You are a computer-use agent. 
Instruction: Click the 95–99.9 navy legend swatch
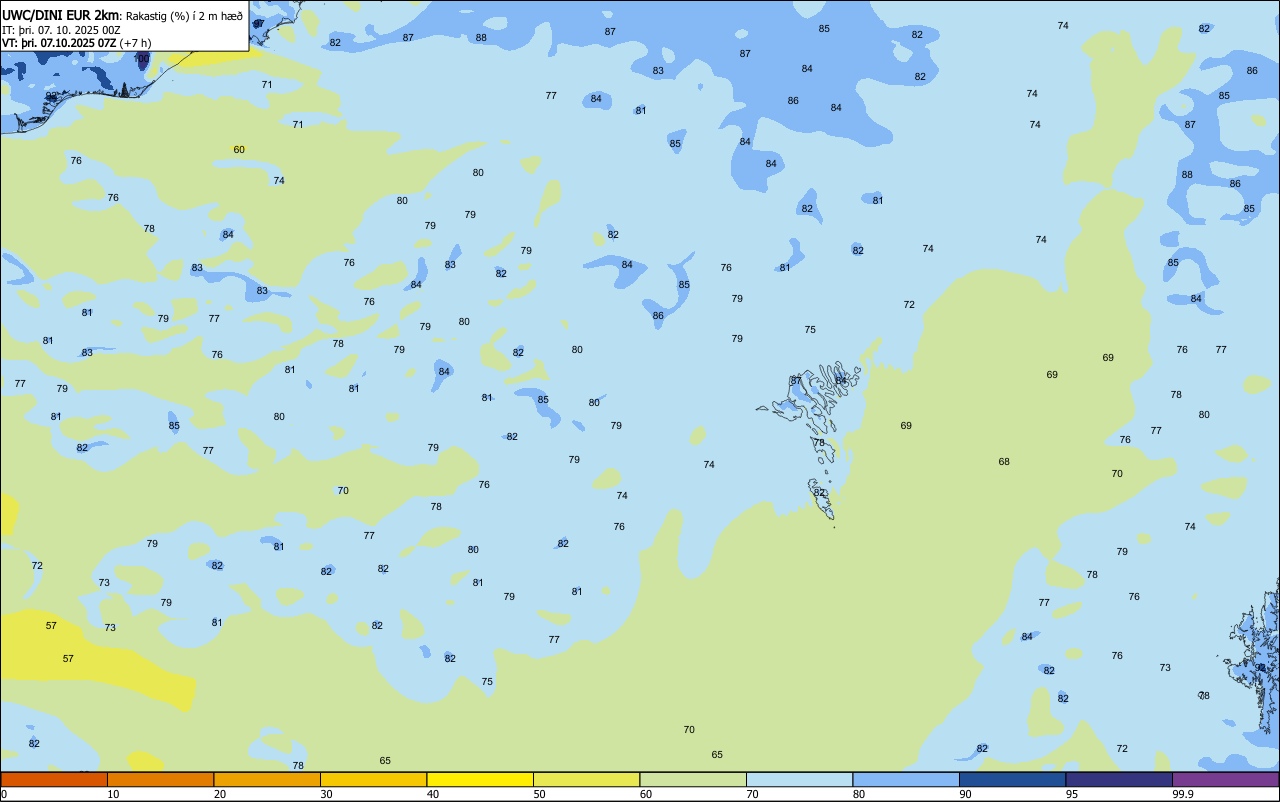[1119, 779]
